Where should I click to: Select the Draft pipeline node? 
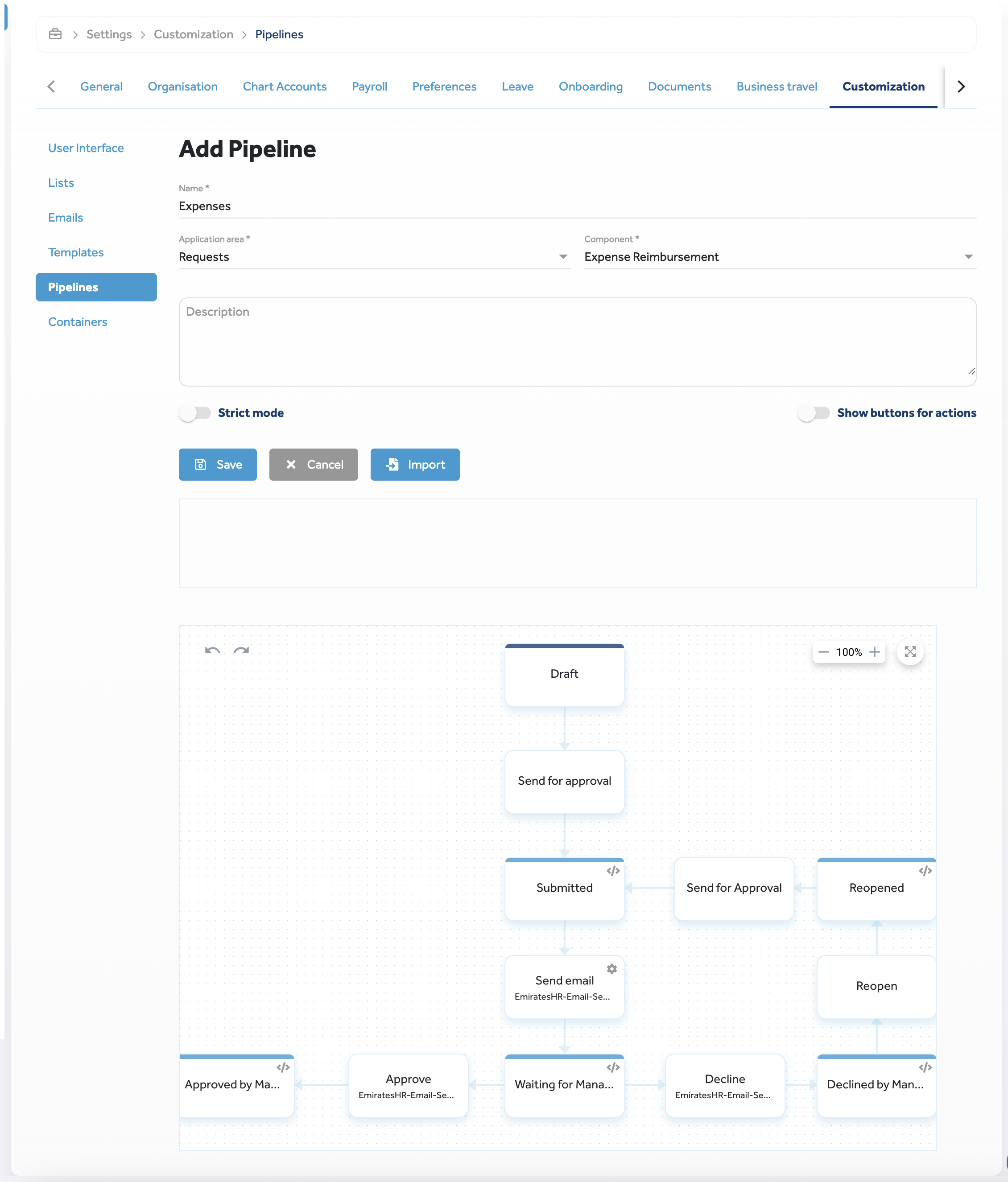click(x=564, y=675)
